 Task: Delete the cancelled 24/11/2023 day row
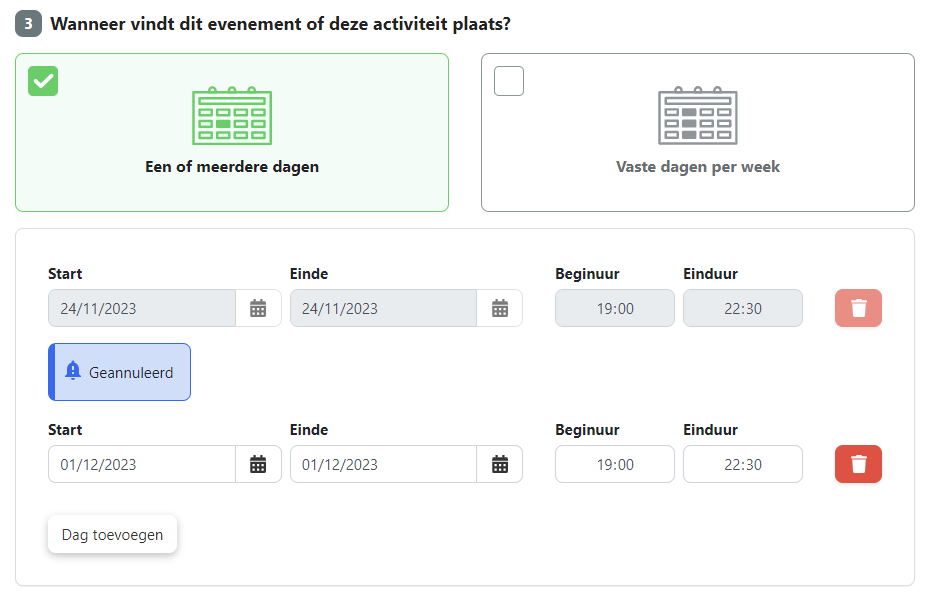(858, 308)
